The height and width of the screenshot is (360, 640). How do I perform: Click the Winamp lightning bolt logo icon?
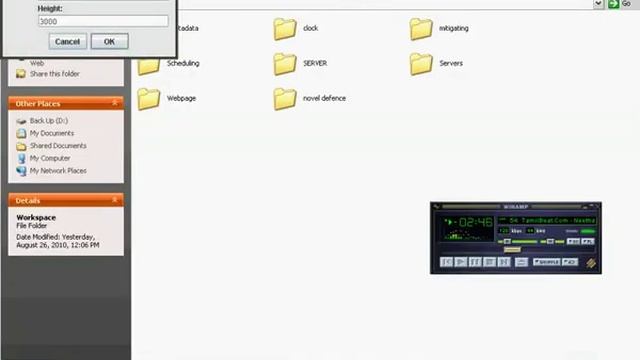591,263
